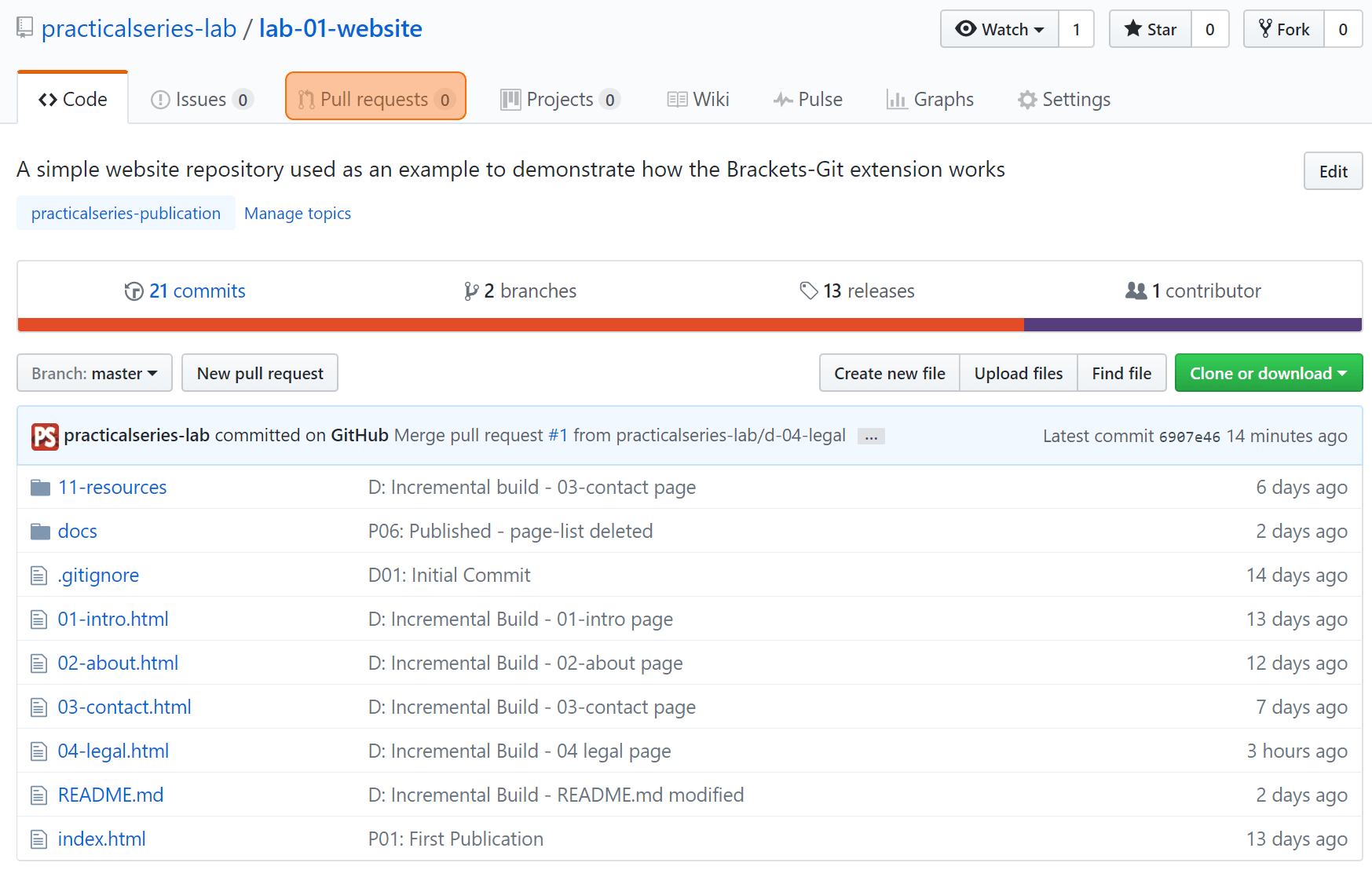Screen dimensions: 1372x870
Task: Open the Watch dropdown menu
Action: point(1000,29)
